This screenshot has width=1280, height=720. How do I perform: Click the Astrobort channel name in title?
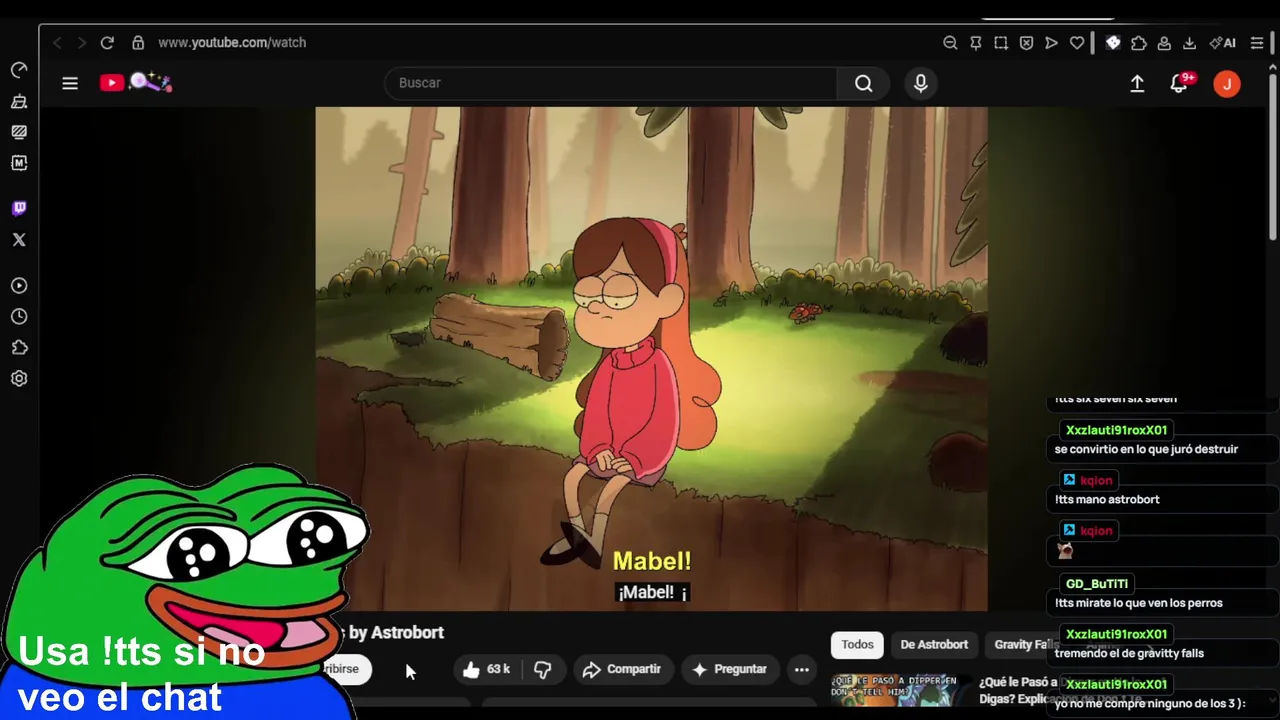pos(407,633)
